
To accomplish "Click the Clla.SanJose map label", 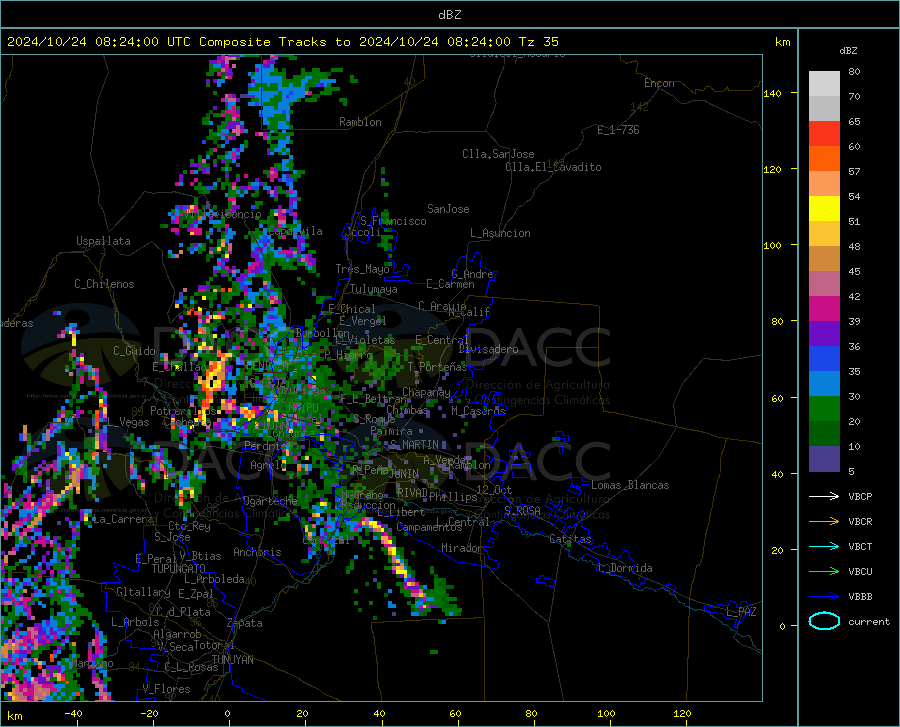I will pyautogui.click(x=498, y=154).
